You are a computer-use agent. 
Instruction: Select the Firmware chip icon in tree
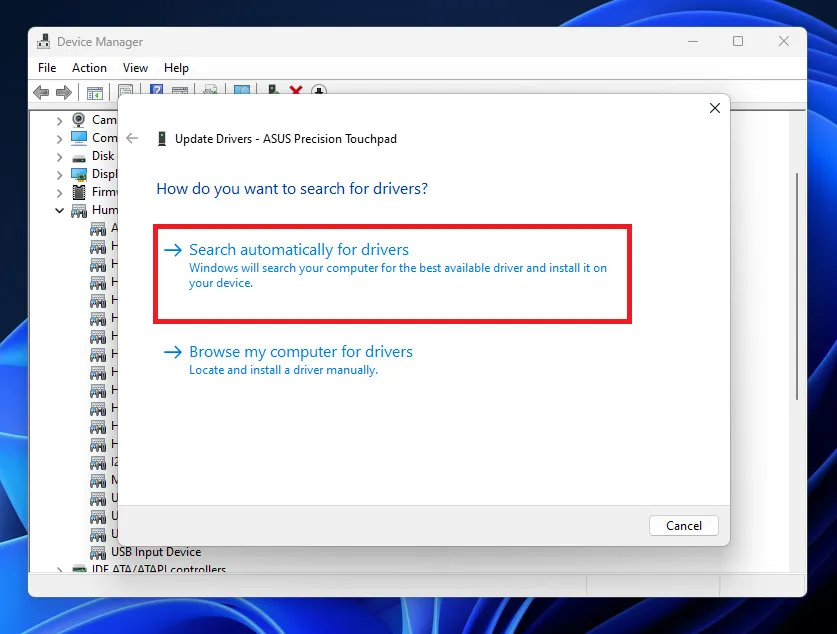coord(78,192)
